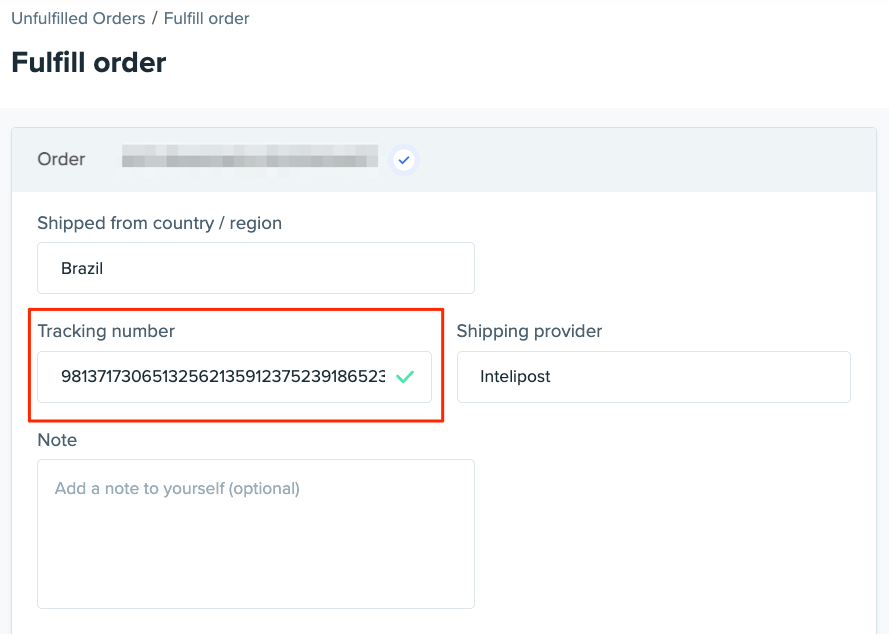Click the Fulfill order breadcrumb item
889x634 pixels.
[206, 18]
